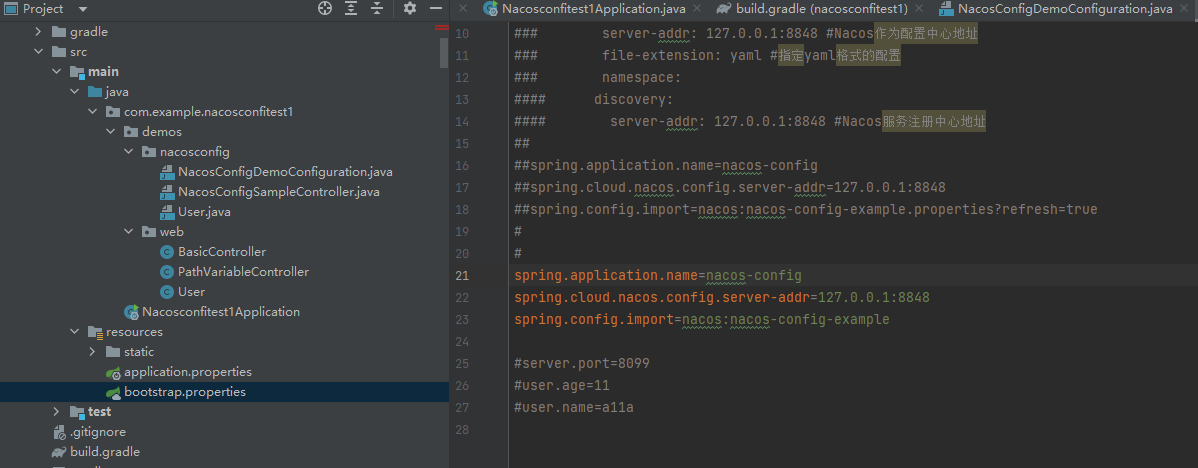Select the gradle folder icon

(x=59, y=32)
